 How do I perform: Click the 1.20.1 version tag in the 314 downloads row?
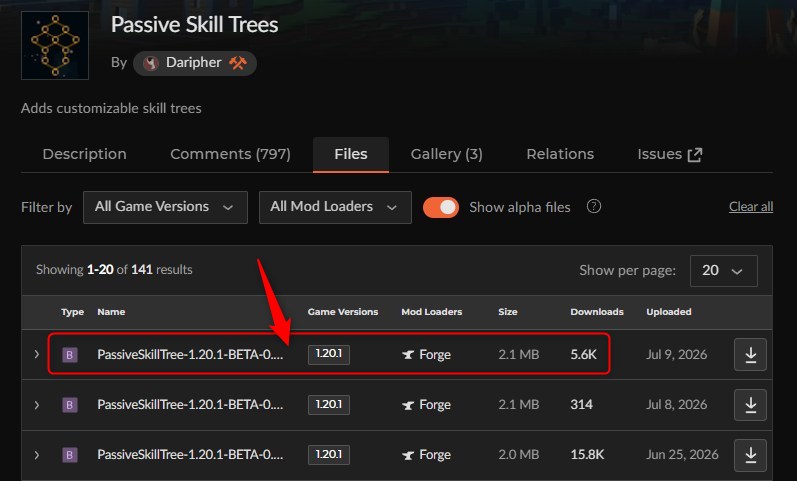[x=329, y=405]
